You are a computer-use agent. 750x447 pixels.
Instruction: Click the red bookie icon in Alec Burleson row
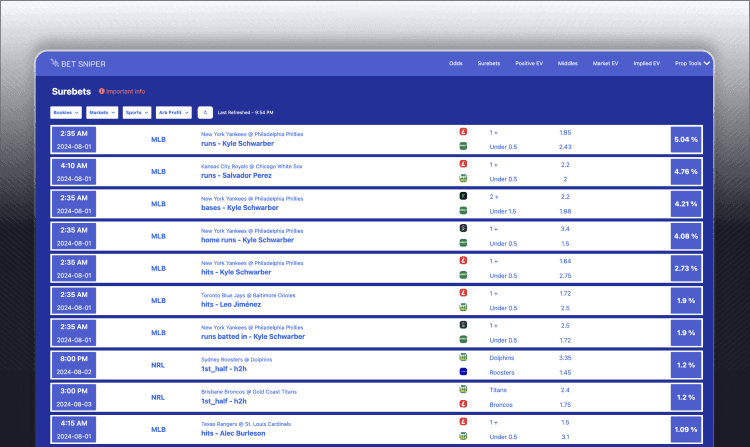[463, 421]
